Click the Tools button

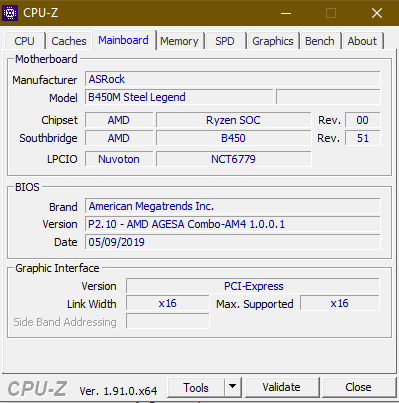196,388
